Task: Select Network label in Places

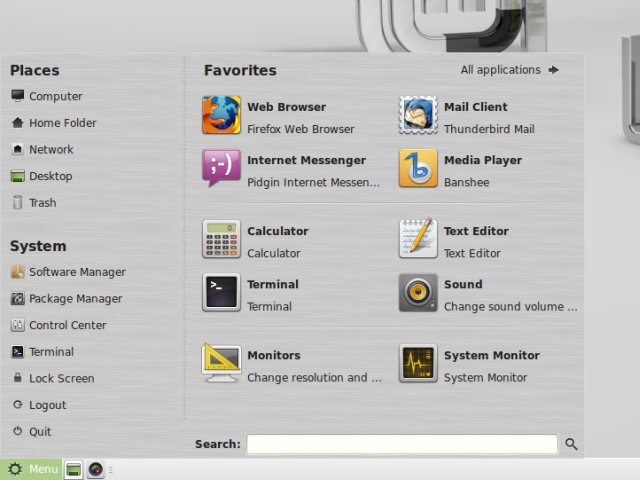Action: [x=51, y=149]
